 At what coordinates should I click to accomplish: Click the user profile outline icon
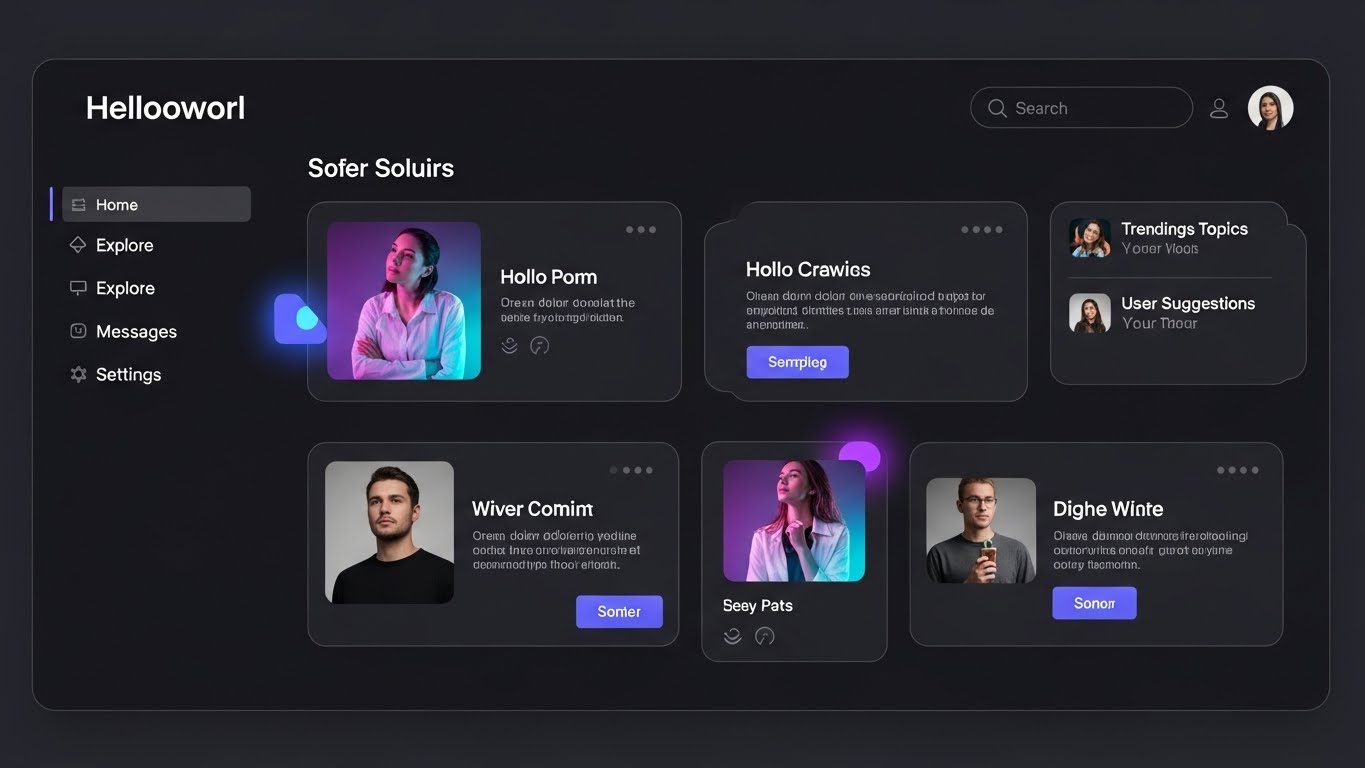(1219, 108)
